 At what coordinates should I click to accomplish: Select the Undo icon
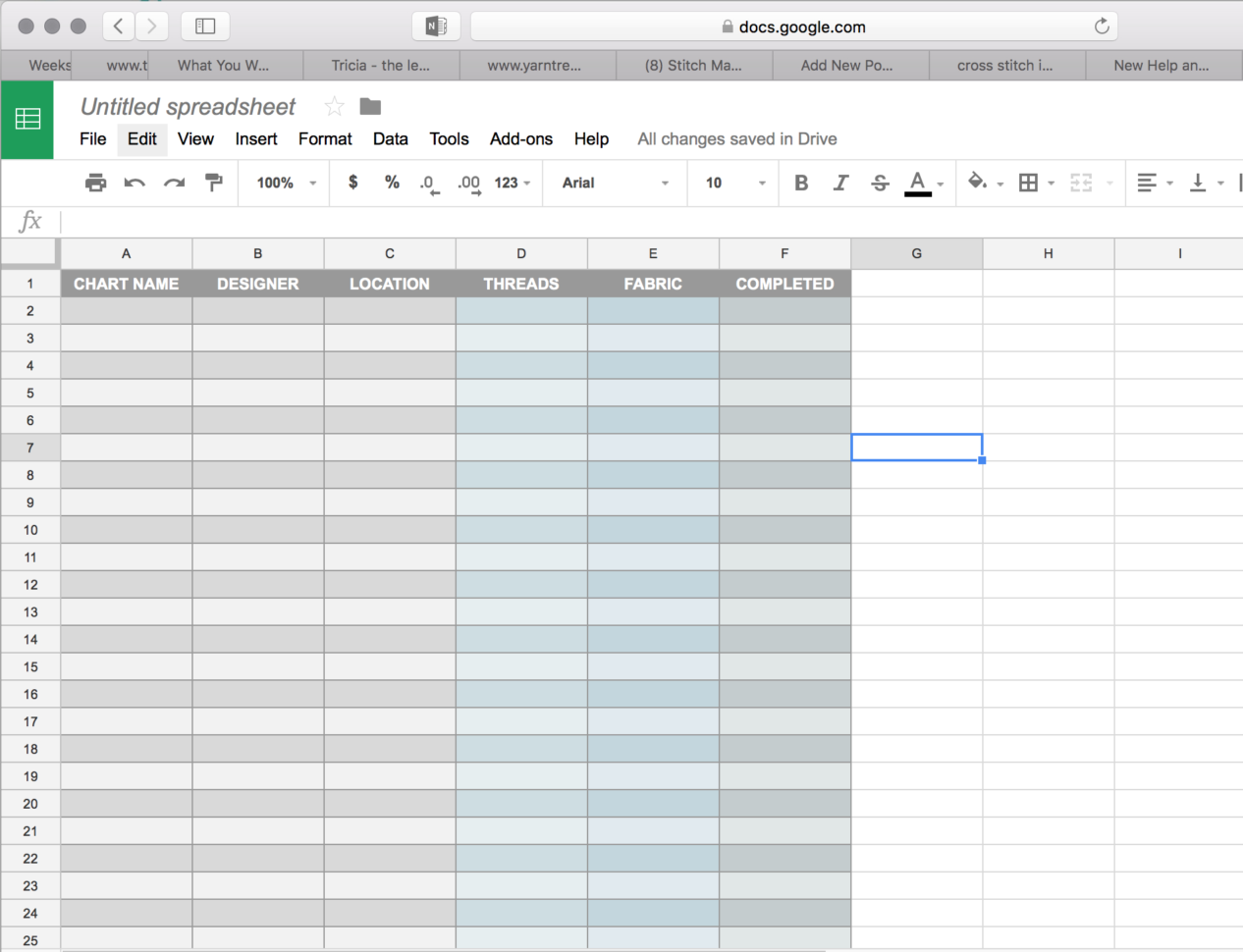click(135, 183)
